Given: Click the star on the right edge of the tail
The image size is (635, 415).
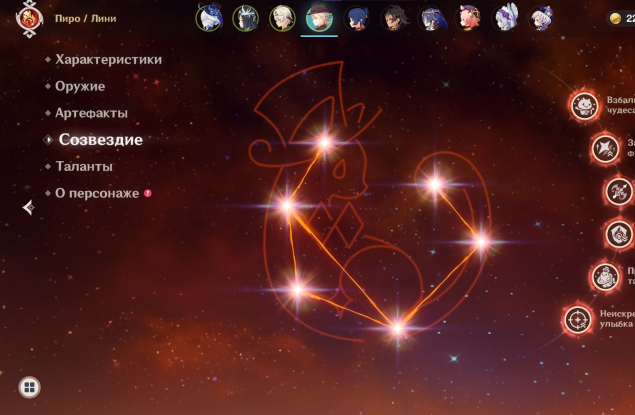Looking at the screenshot, I should [481, 242].
